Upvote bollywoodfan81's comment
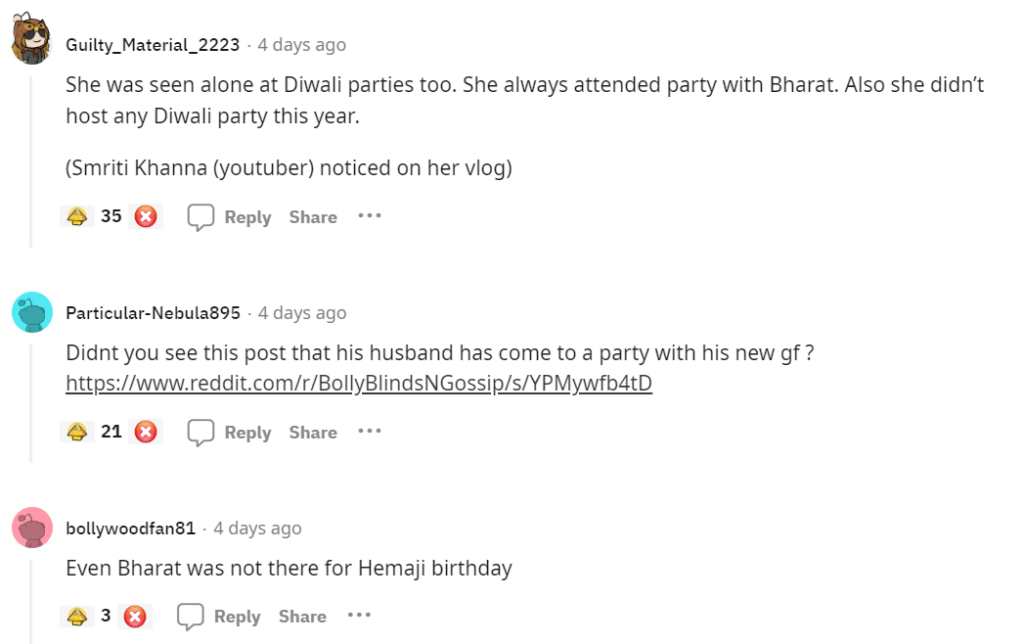This screenshot has width=1024, height=644. pyautogui.click(x=76, y=616)
